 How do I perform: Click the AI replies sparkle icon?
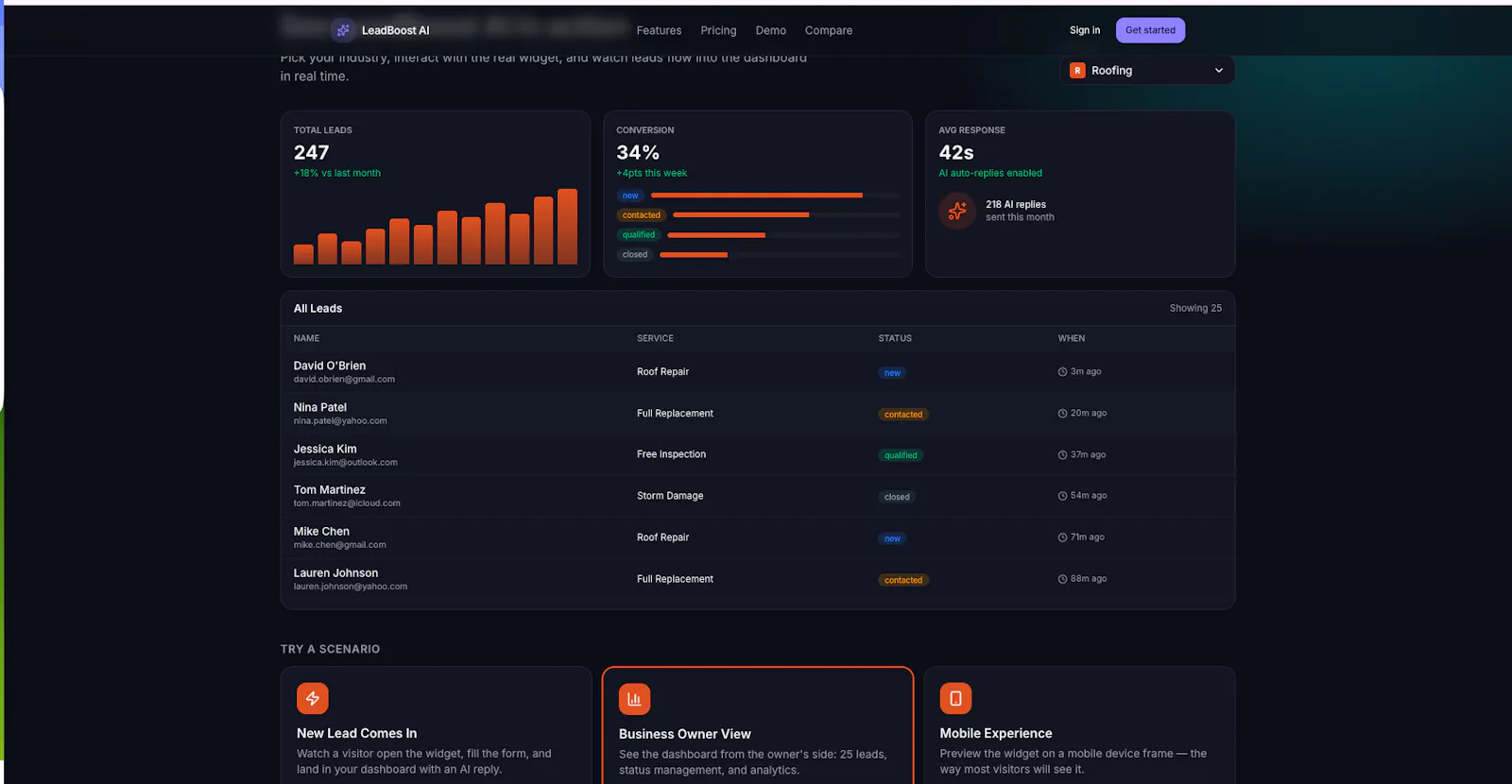click(x=957, y=211)
